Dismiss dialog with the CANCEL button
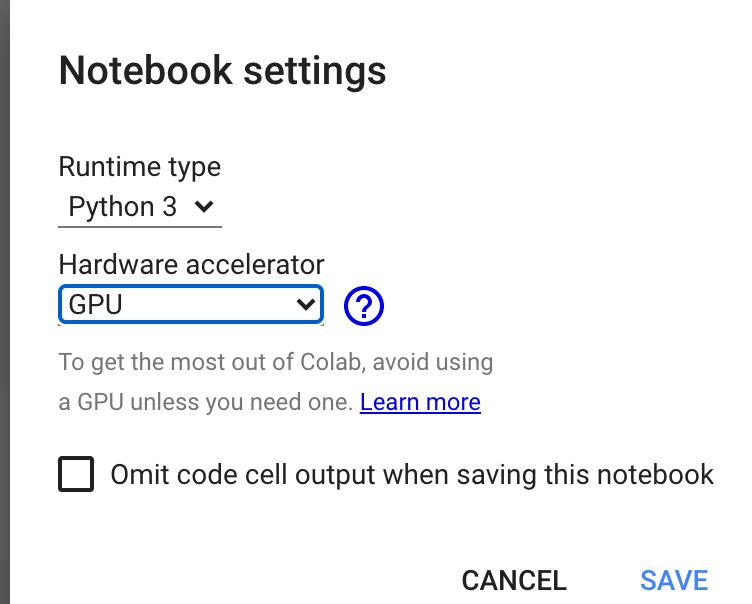752x604 pixels. (514, 580)
